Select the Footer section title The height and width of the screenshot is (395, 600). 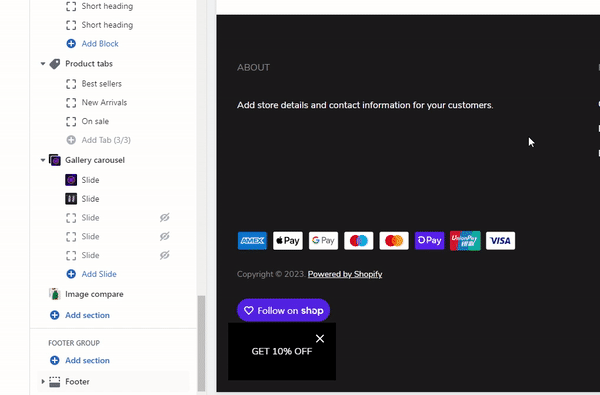(77, 382)
